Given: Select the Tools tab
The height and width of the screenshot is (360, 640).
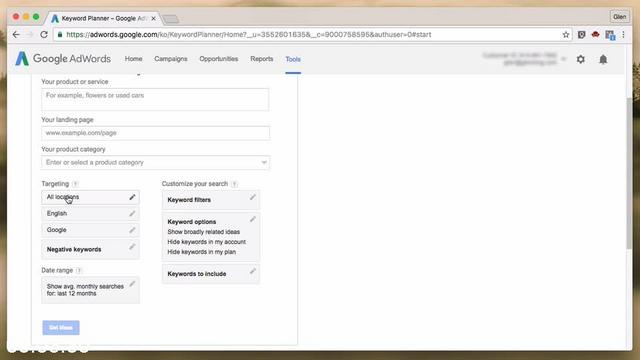Looking at the screenshot, I should [293, 59].
